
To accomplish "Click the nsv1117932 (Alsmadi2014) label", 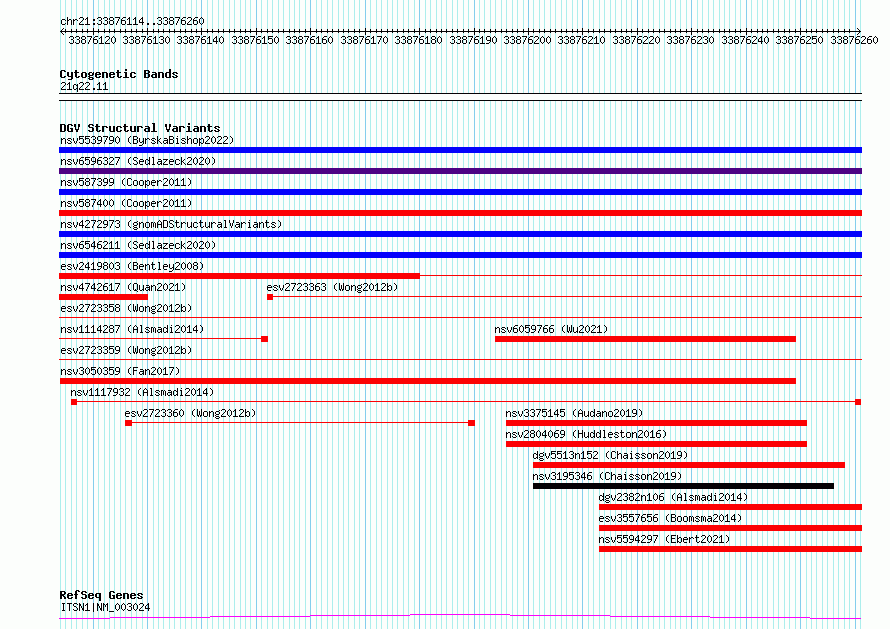I will (142, 392).
